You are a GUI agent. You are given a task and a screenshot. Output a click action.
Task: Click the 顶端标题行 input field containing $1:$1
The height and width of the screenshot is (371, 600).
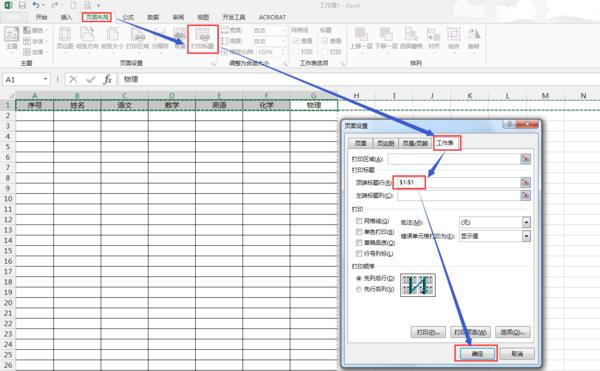(457, 182)
